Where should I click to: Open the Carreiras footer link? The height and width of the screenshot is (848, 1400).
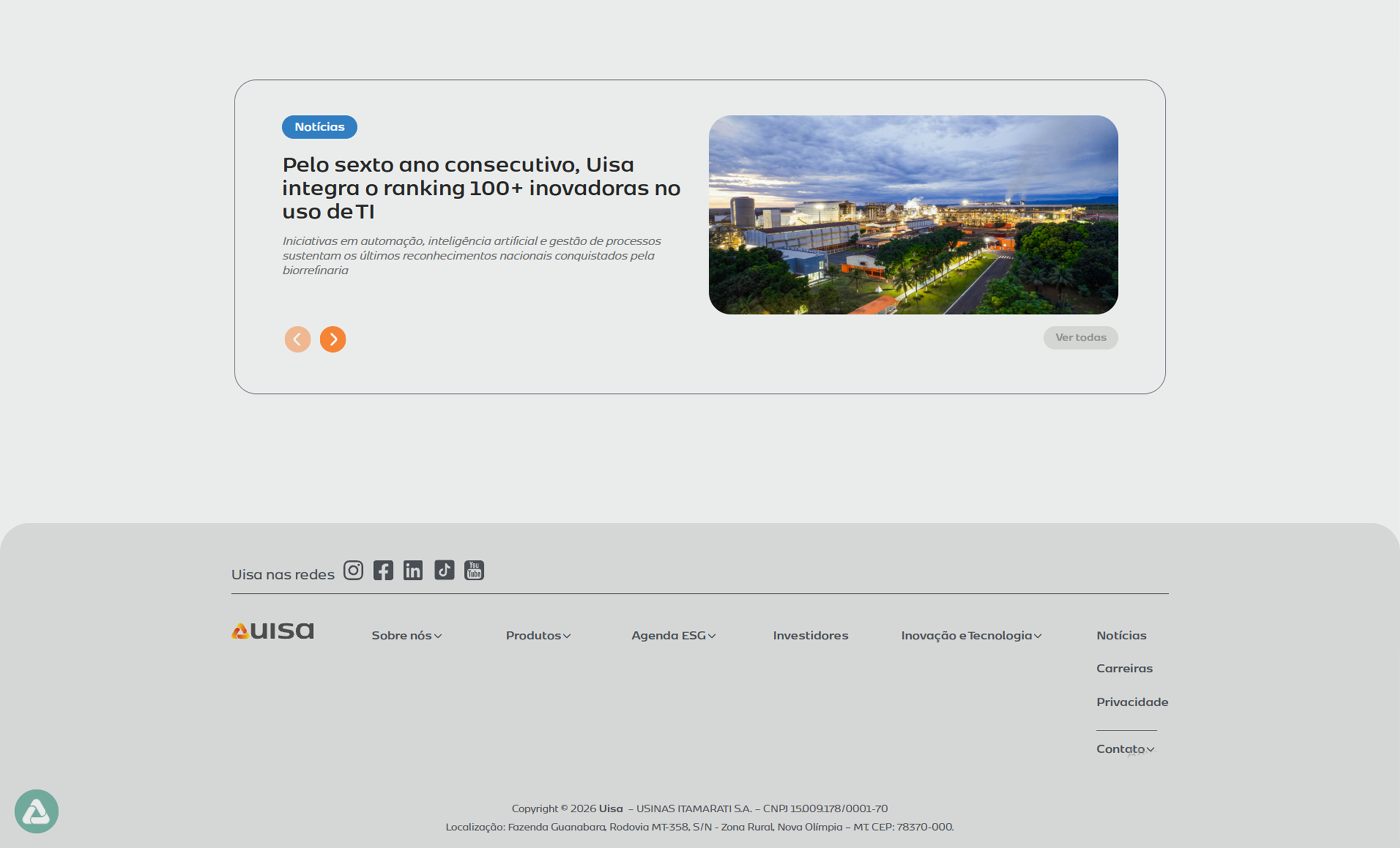click(x=1124, y=668)
